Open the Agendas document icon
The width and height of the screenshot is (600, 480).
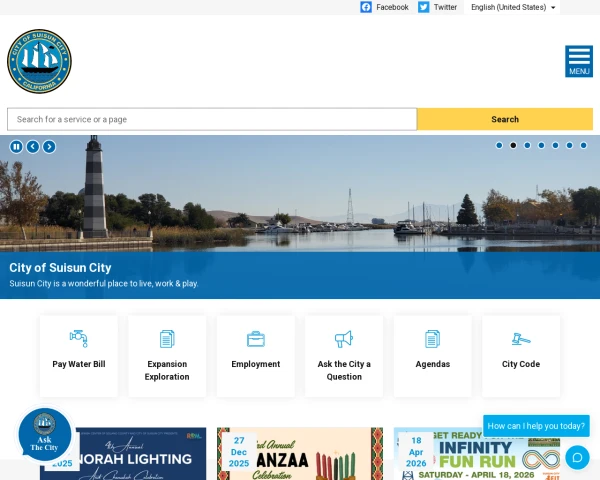(432, 338)
